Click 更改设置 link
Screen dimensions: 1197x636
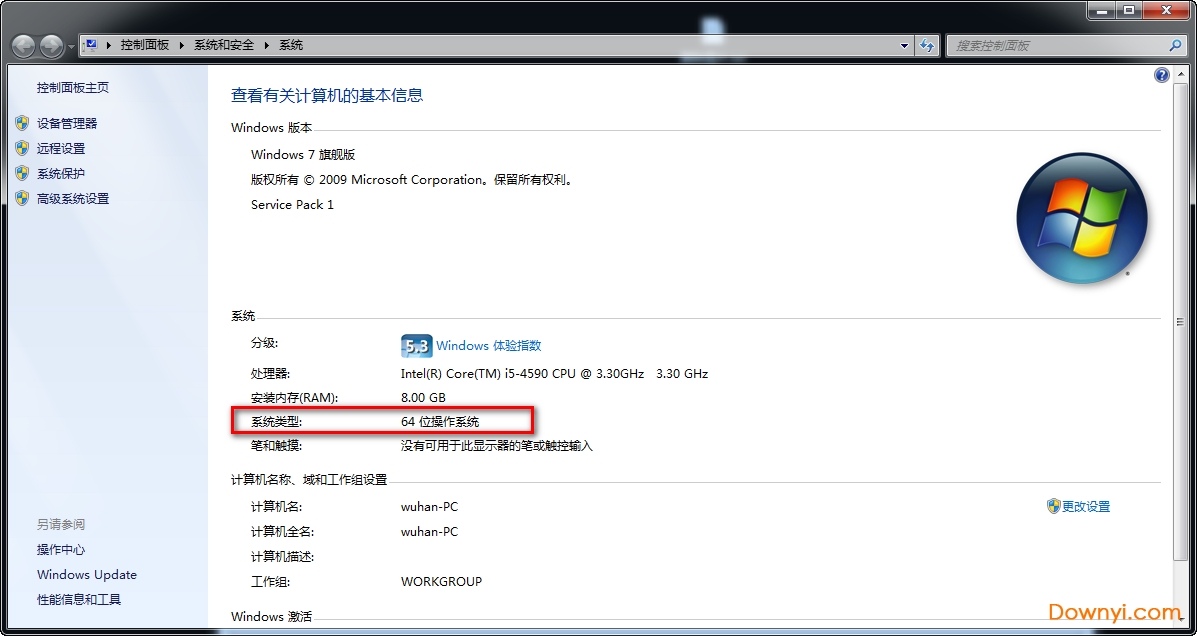1086,506
